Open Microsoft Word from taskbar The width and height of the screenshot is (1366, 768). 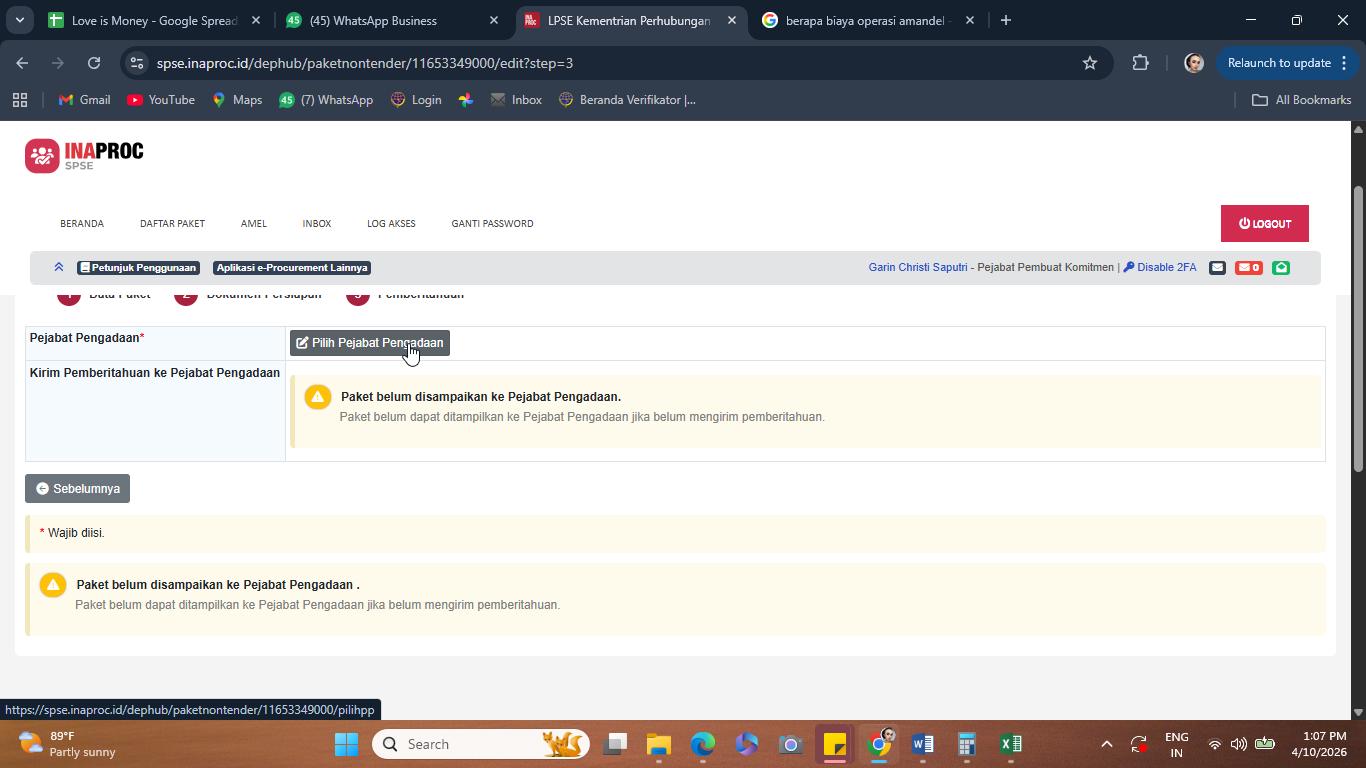tap(922, 744)
